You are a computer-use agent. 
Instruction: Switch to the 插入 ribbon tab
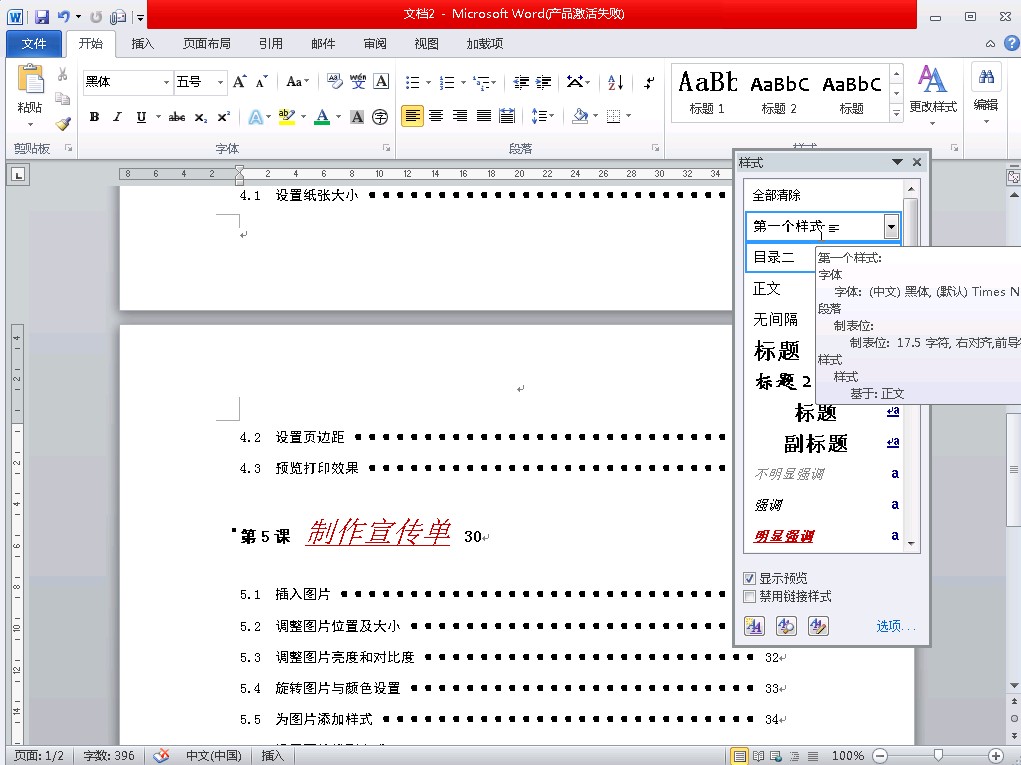pos(143,44)
